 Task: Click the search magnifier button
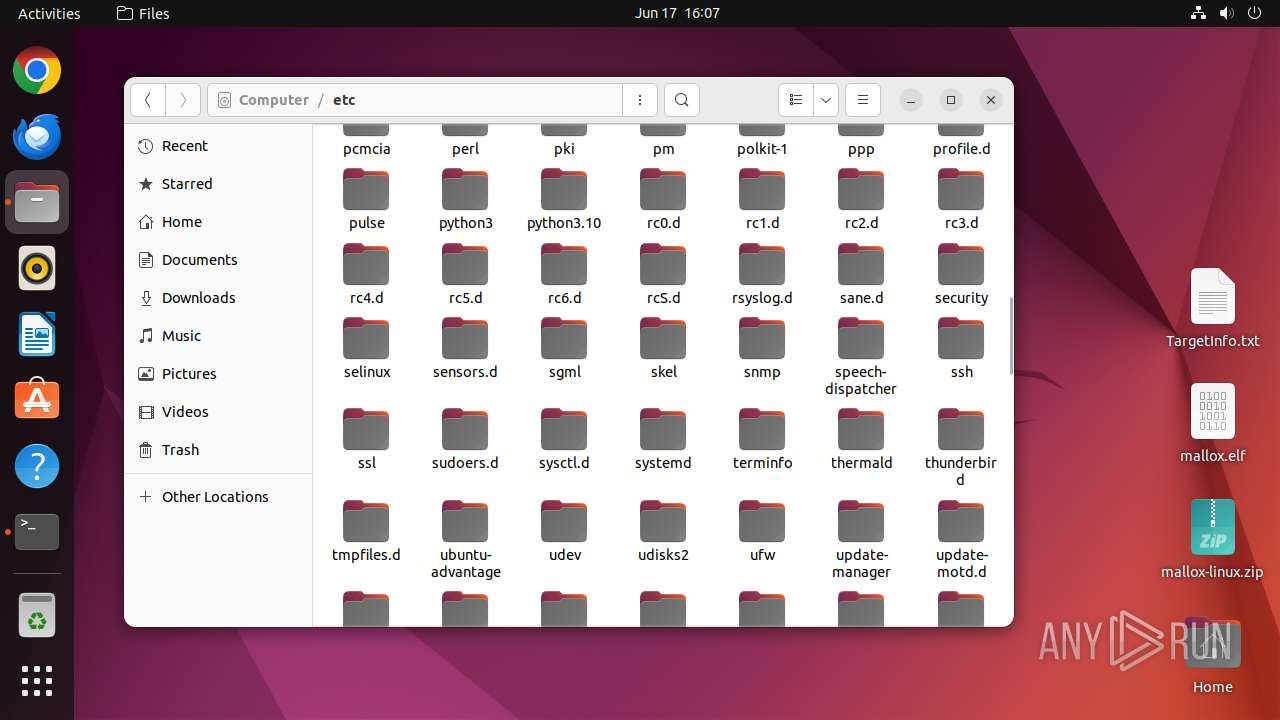682,100
